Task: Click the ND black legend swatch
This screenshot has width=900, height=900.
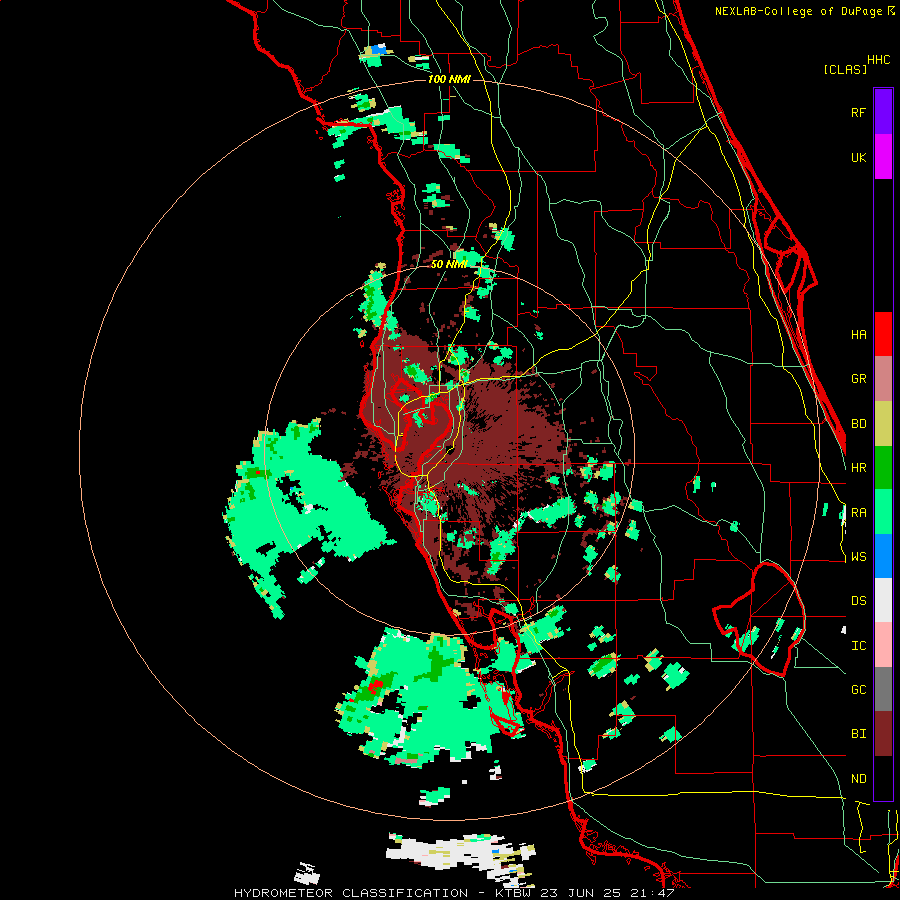Action: [883, 778]
